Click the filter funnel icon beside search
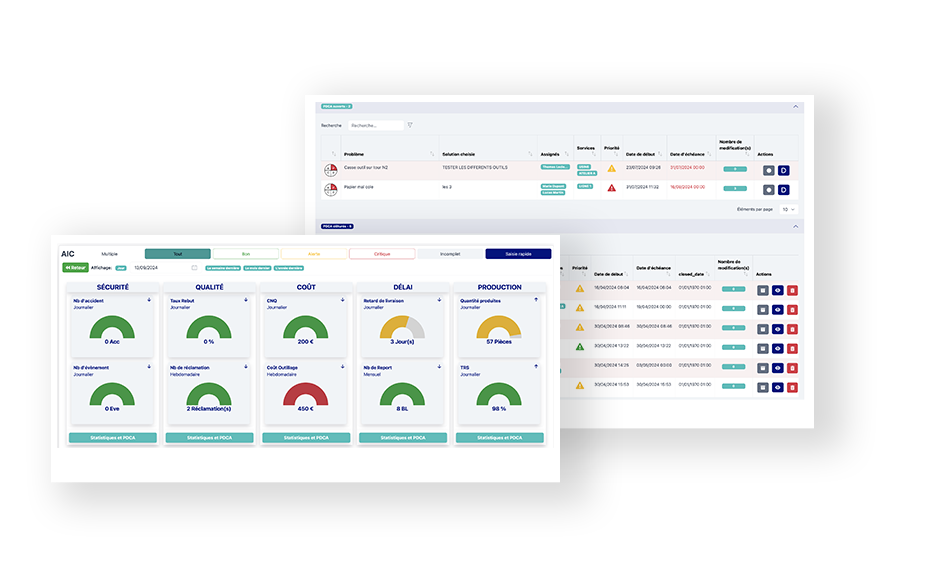937x562 pixels. (410, 125)
